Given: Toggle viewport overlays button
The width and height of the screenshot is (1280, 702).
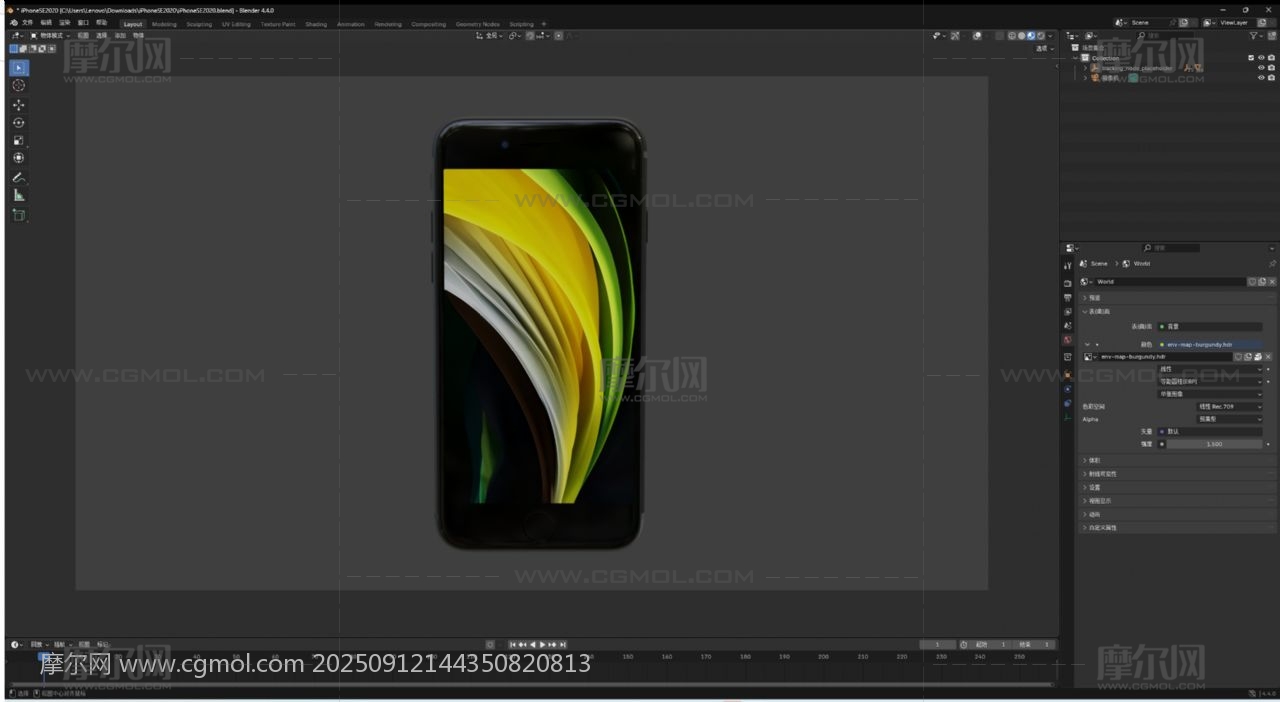Looking at the screenshot, I should [977, 36].
